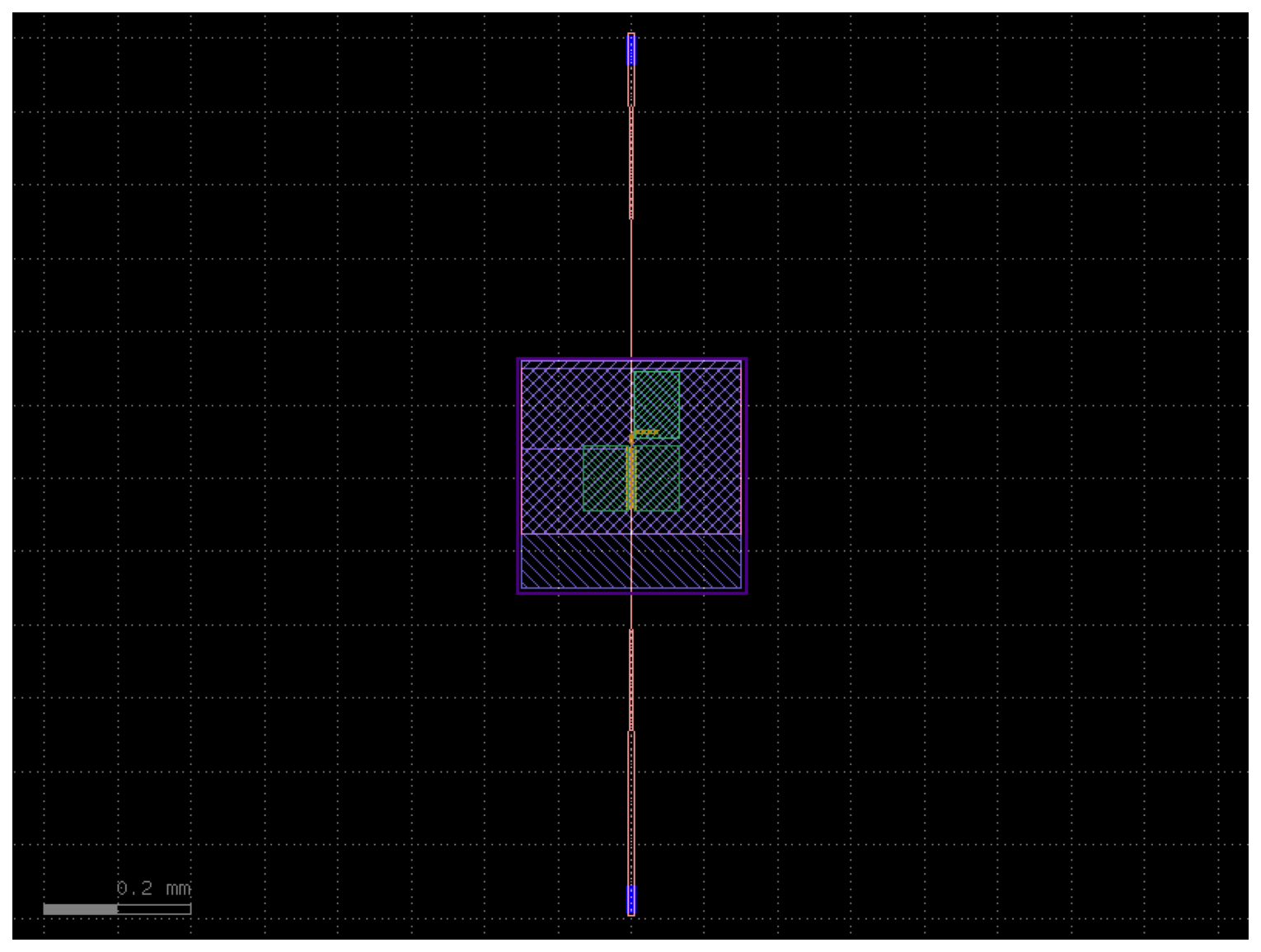
Task: Select the small upper green hatched rectangle
Action: 656,404
